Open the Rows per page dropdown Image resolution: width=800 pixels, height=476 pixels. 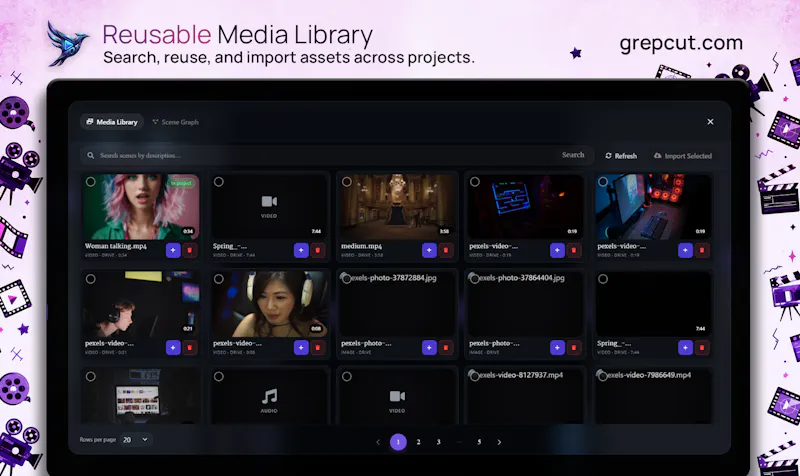pos(135,439)
